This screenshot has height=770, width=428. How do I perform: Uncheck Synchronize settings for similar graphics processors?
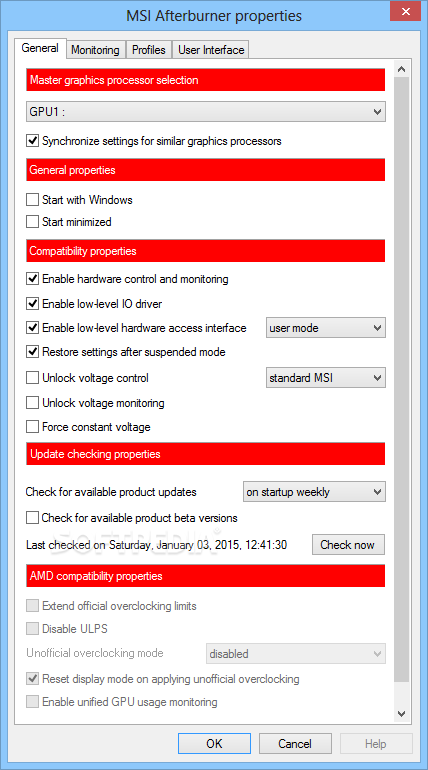[x=32, y=141]
